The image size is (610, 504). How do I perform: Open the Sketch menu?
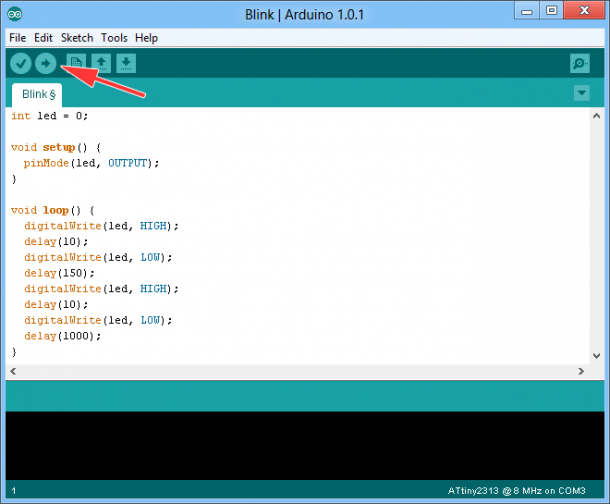[x=77, y=38]
